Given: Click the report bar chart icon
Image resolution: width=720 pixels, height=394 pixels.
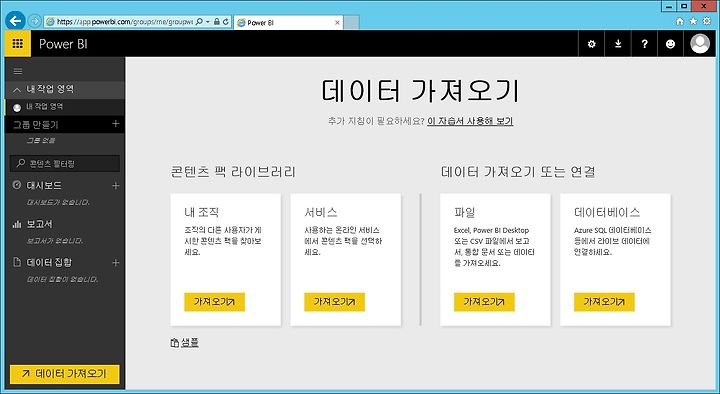Looking at the screenshot, I should click(x=17, y=224).
